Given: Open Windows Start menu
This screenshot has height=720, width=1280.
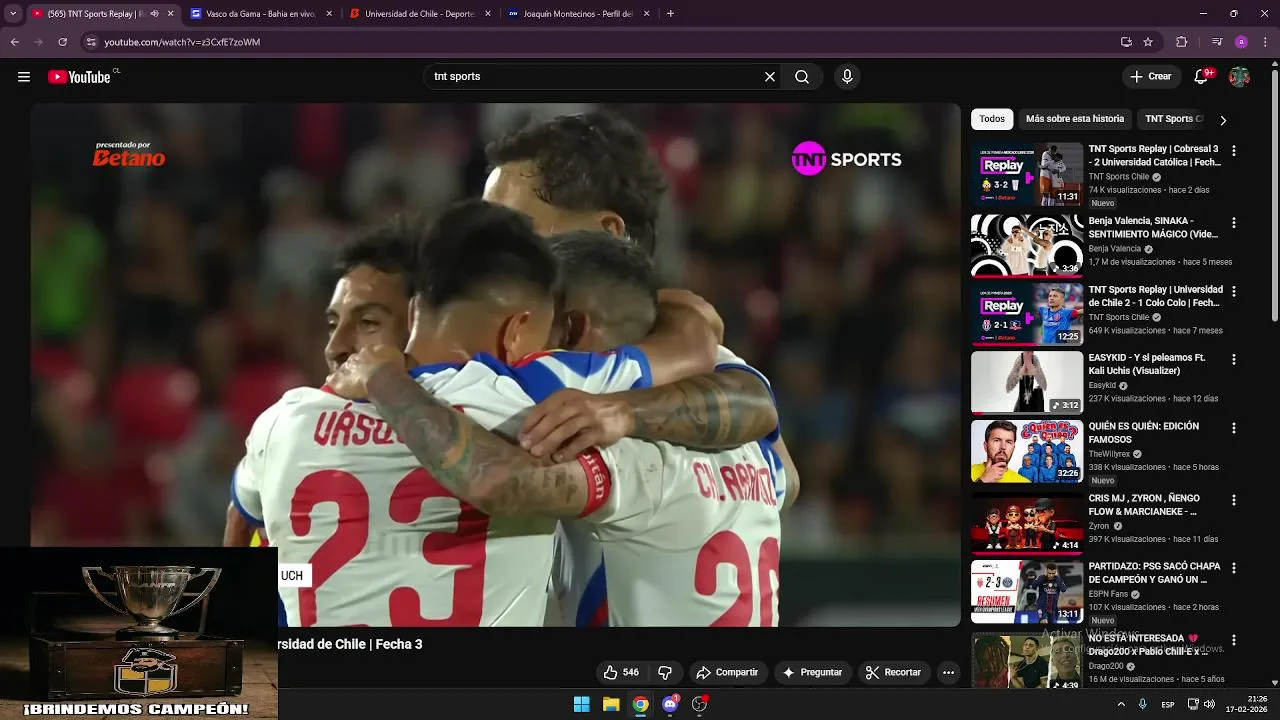Looking at the screenshot, I should [x=581, y=704].
